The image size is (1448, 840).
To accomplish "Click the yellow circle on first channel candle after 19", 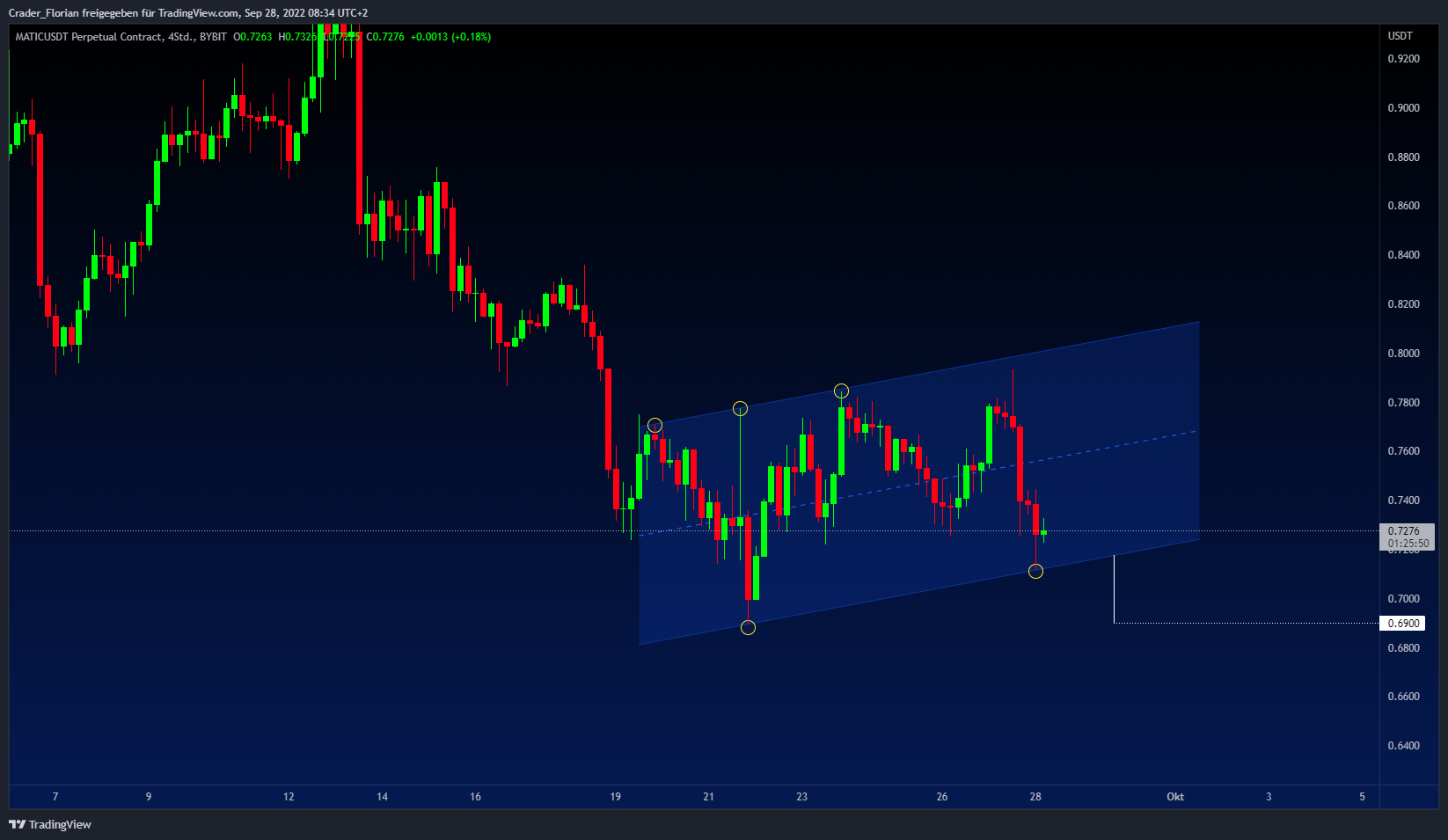I will 655,426.
